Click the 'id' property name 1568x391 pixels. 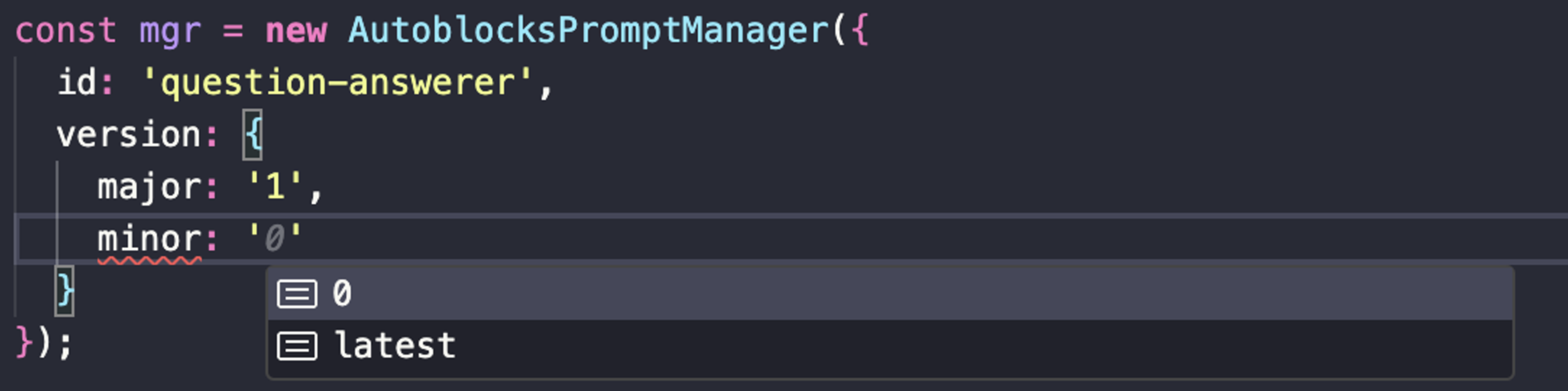coord(77,82)
